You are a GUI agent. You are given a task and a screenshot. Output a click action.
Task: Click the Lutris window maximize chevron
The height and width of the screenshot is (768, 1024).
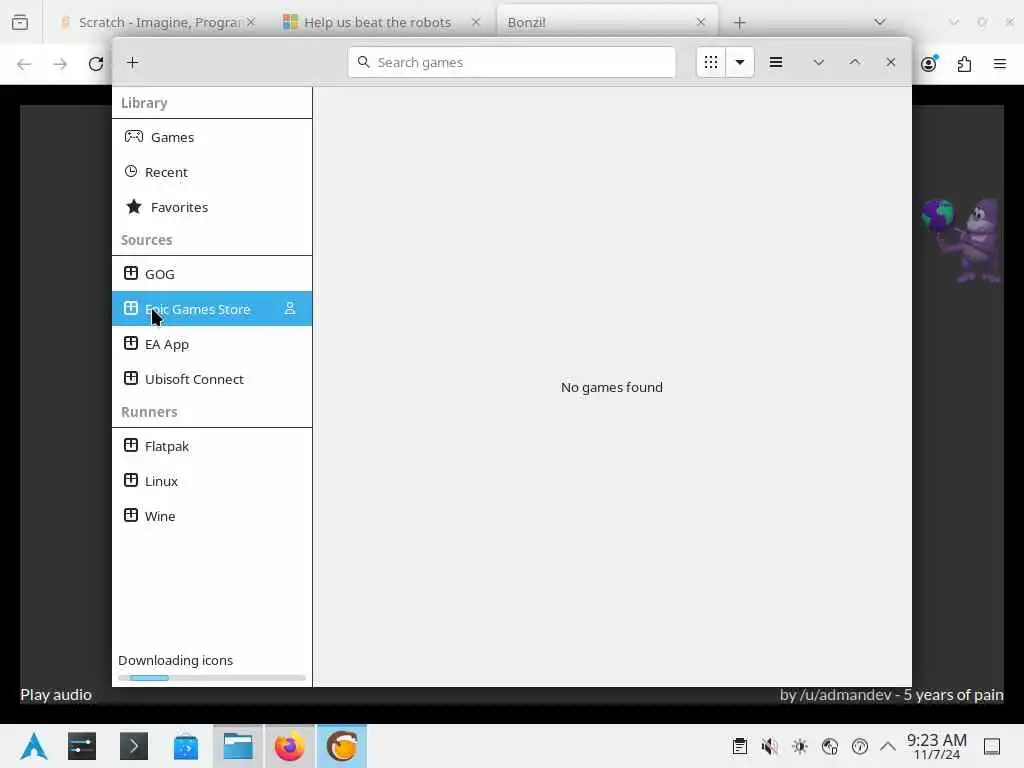(854, 62)
